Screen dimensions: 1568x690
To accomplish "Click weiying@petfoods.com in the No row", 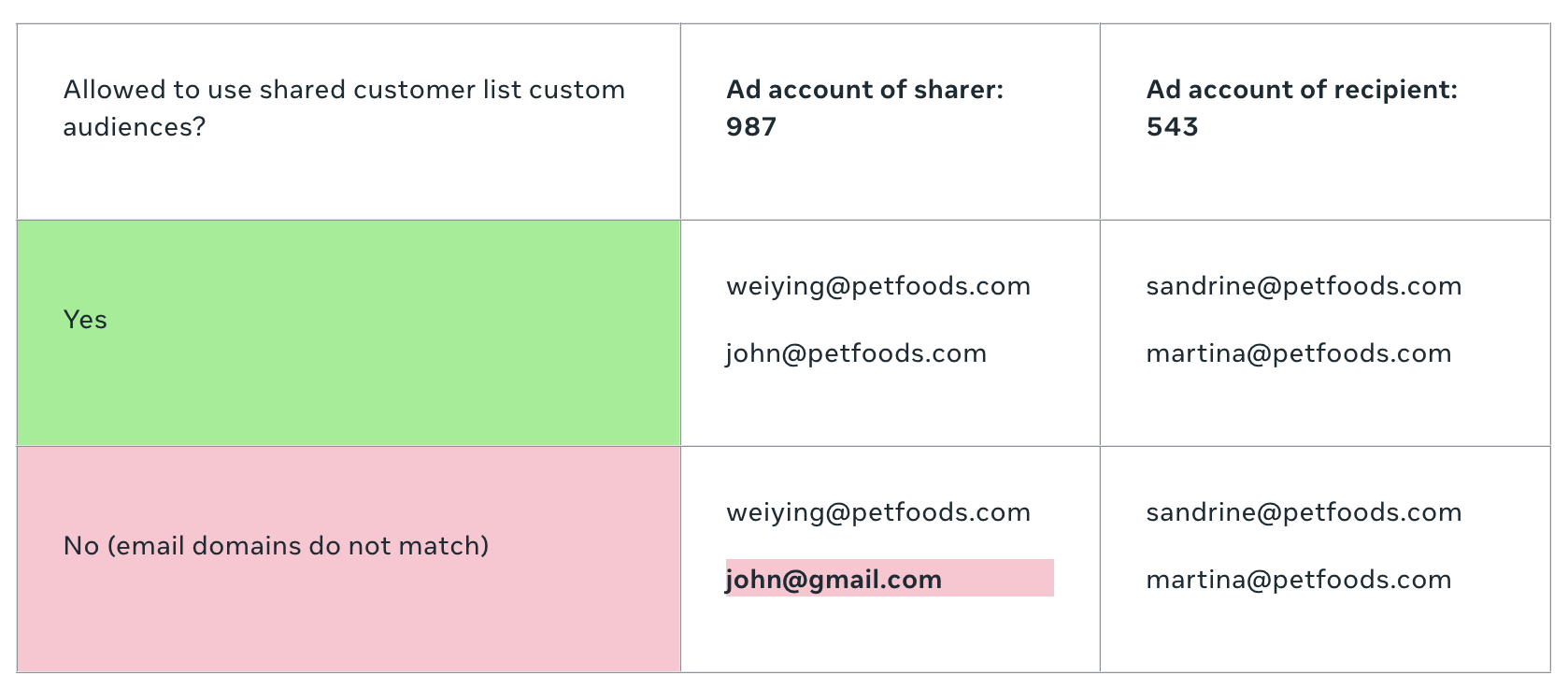I will (878, 512).
